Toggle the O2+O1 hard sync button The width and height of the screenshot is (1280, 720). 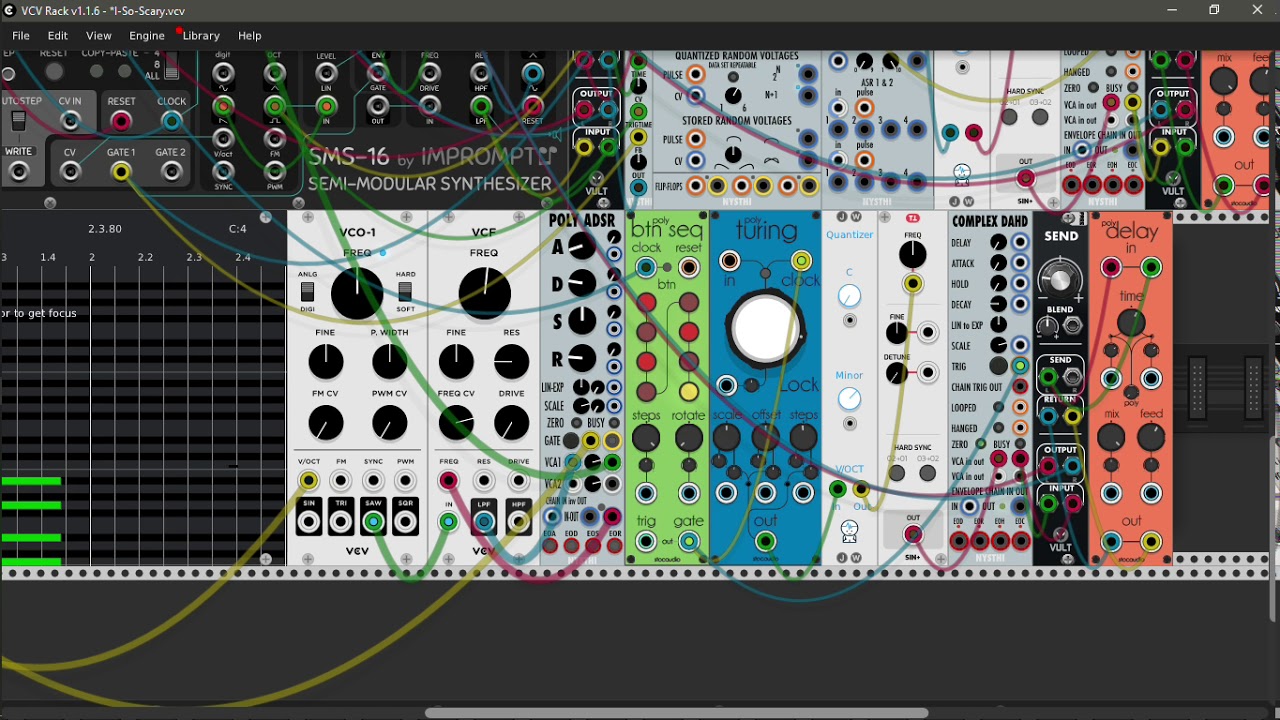(x=897, y=473)
